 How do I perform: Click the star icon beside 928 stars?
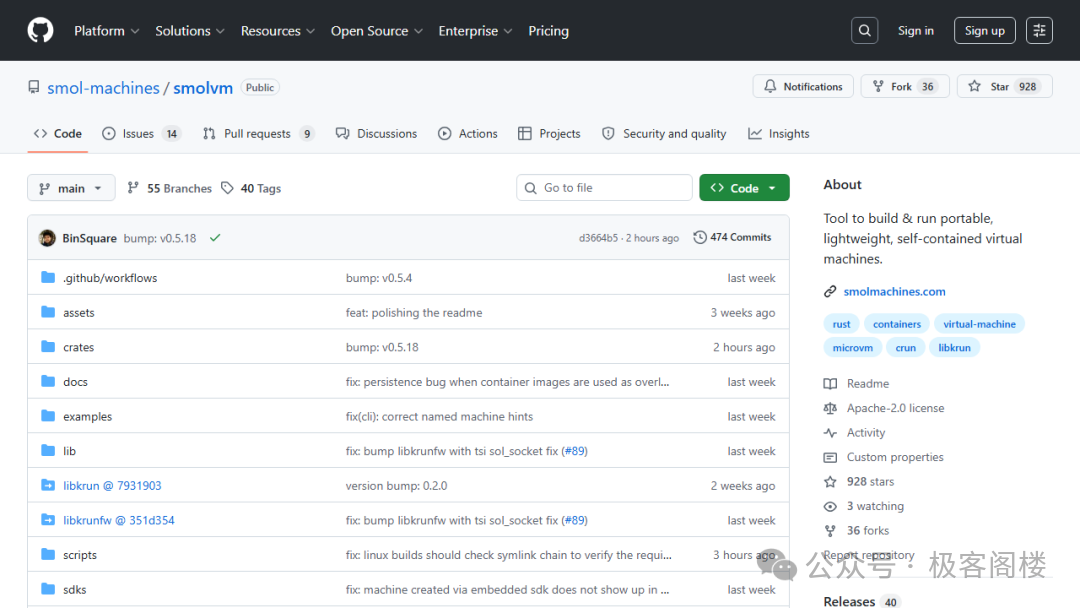[830, 481]
